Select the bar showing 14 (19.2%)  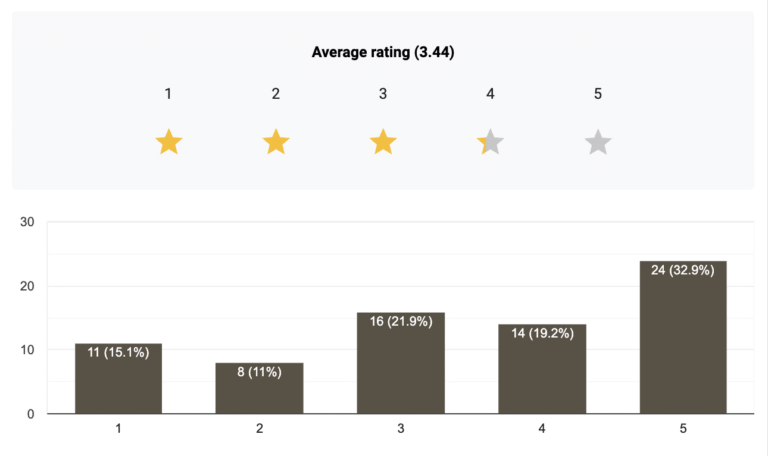click(x=542, y=370)
